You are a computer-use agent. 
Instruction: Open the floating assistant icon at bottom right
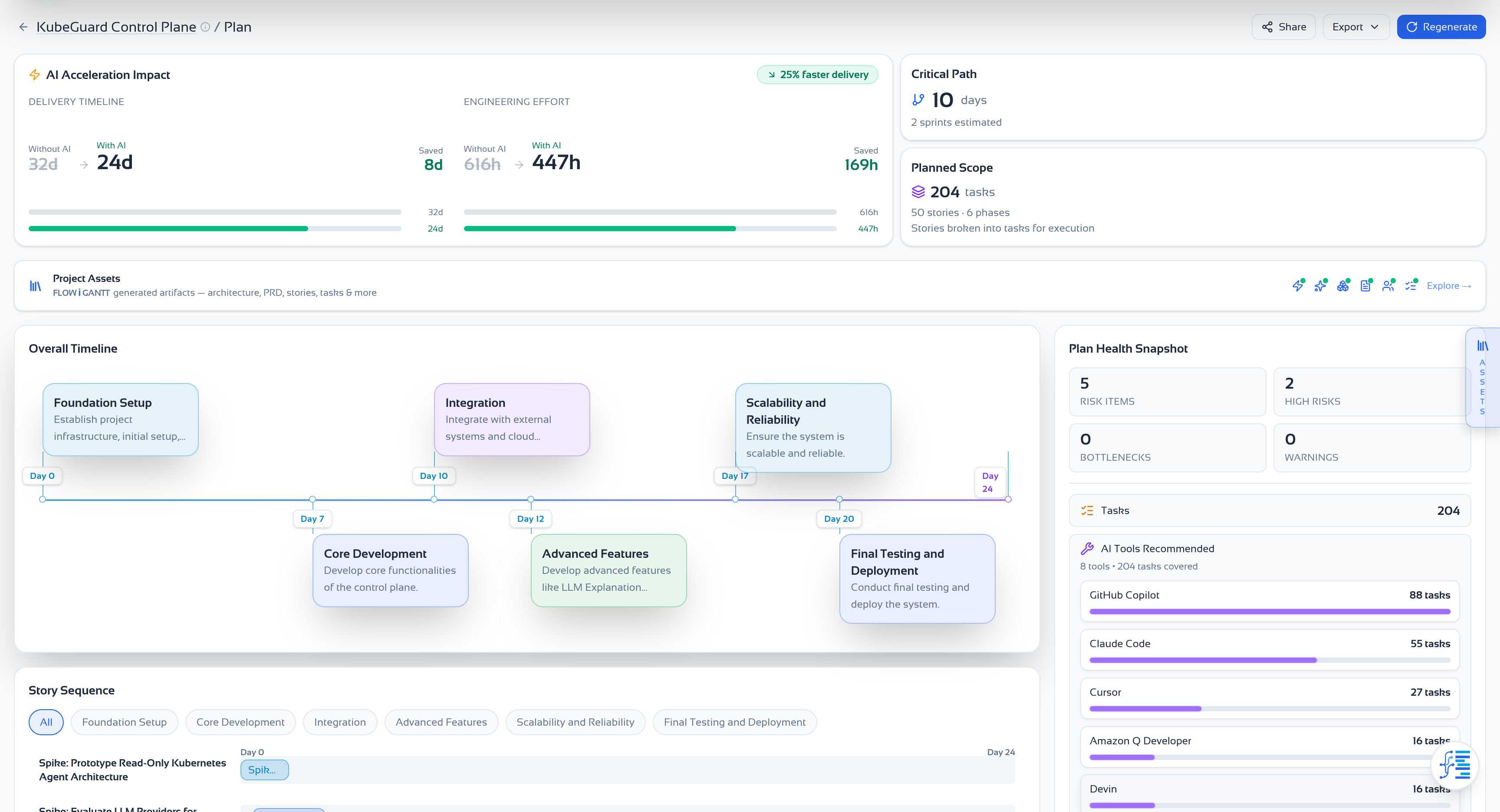pyautogui.click(x=1454, y=765)
